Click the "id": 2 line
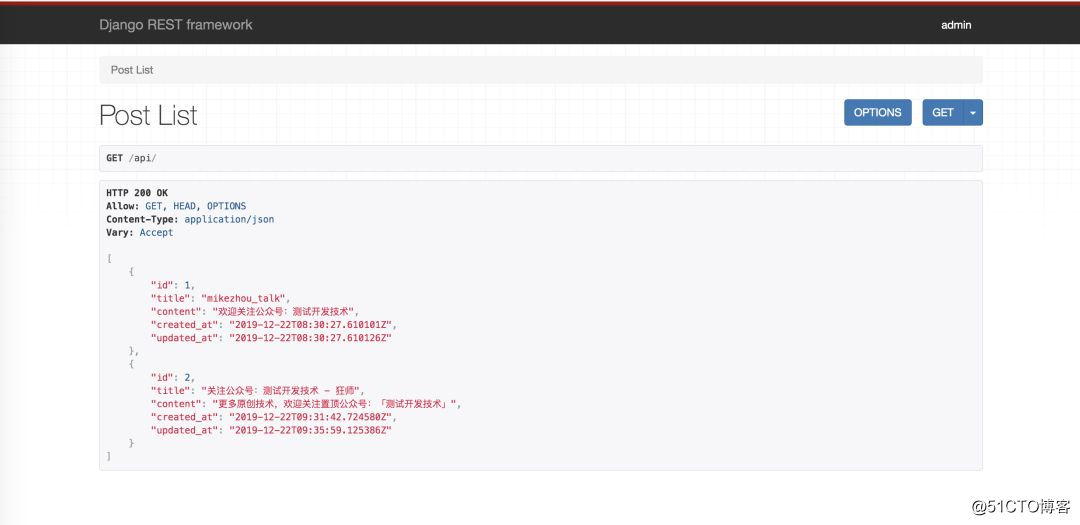The width and height of the screenshot is (1080, 525). coord(173,377)
